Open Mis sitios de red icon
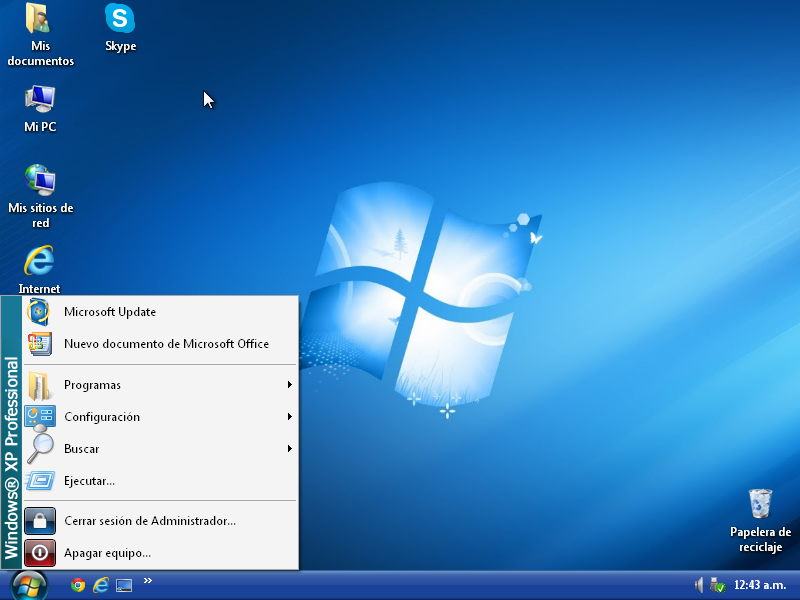This screenshot has height=600, width=800. point(40,196)
